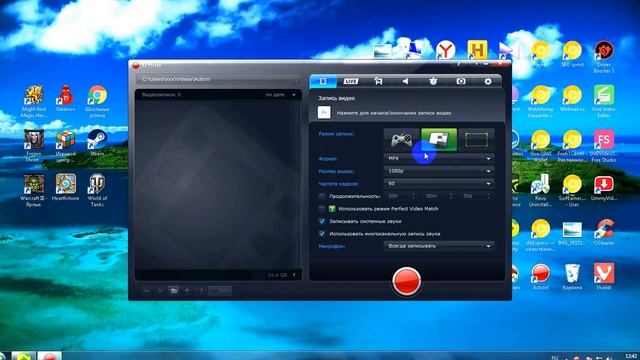640x360 pixels.
Task: Click the big red record button
Action: point(407,281)
